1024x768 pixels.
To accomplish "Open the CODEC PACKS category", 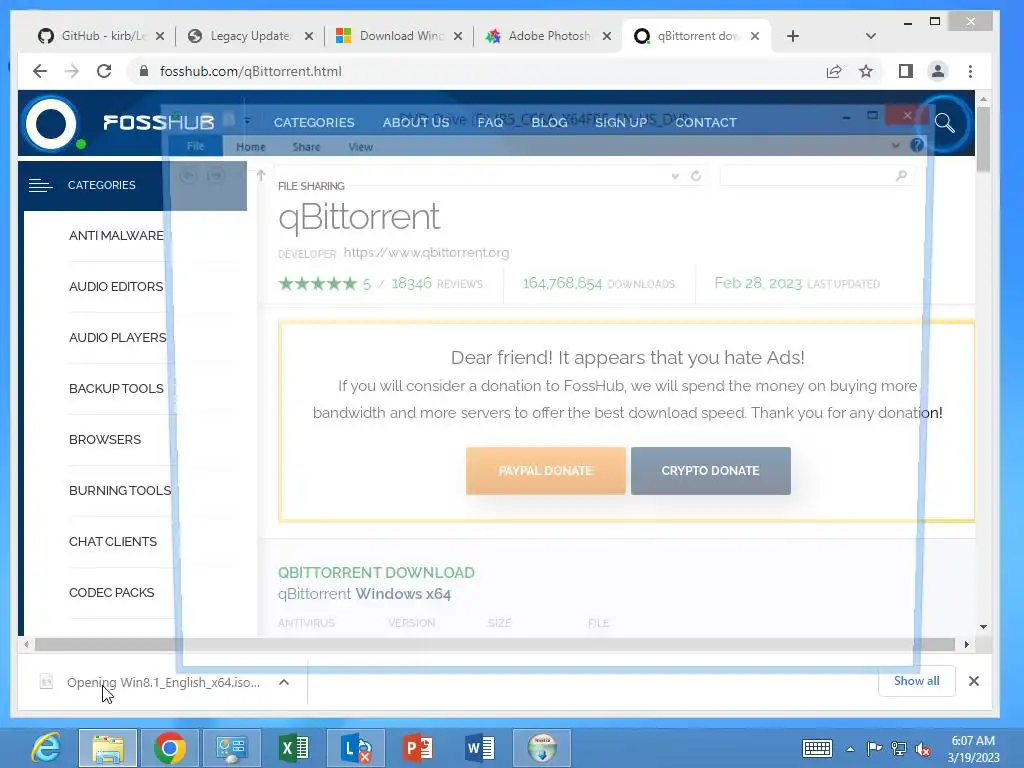I will 112,592.
